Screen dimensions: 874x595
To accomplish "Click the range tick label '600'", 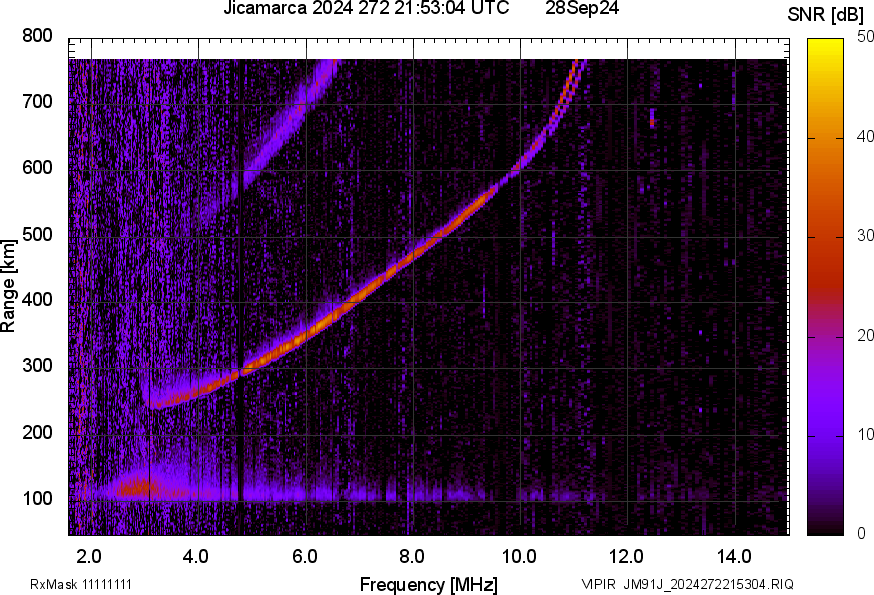I will pos(37,167).
